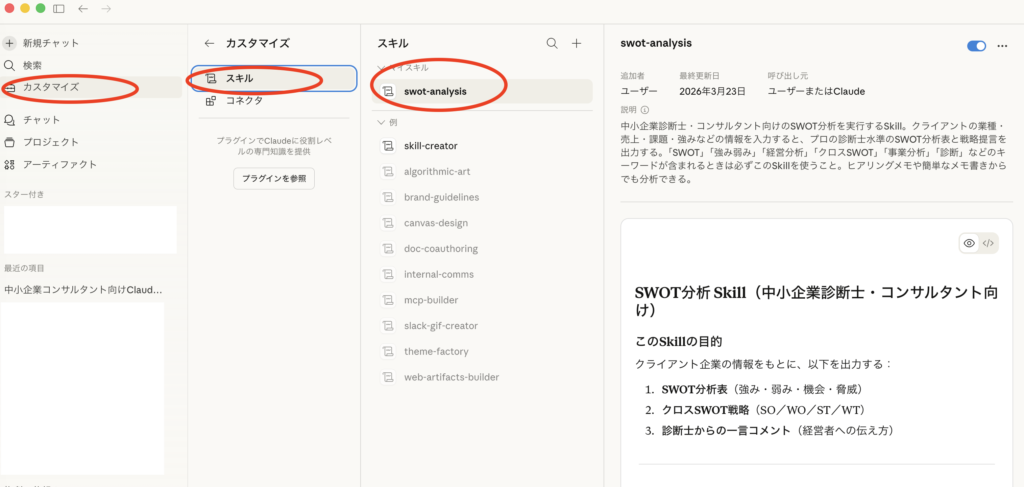Select the mcp-builder example skill
Viewport: 1024px width, 487px height.
pyautogui.click(x=431, y=300)
